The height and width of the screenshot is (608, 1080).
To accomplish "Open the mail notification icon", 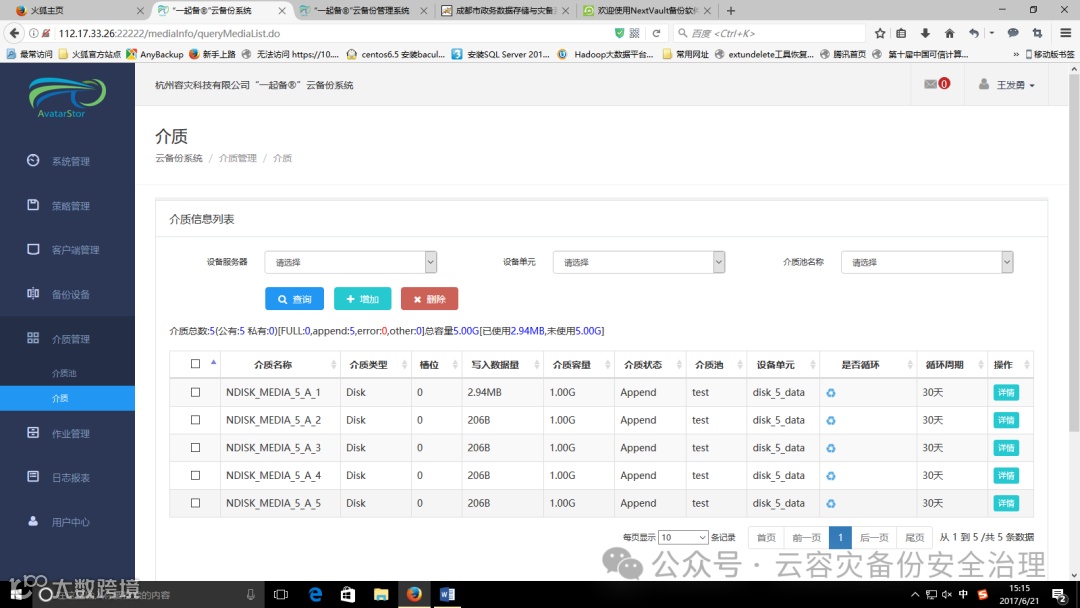I will (931, 84).
